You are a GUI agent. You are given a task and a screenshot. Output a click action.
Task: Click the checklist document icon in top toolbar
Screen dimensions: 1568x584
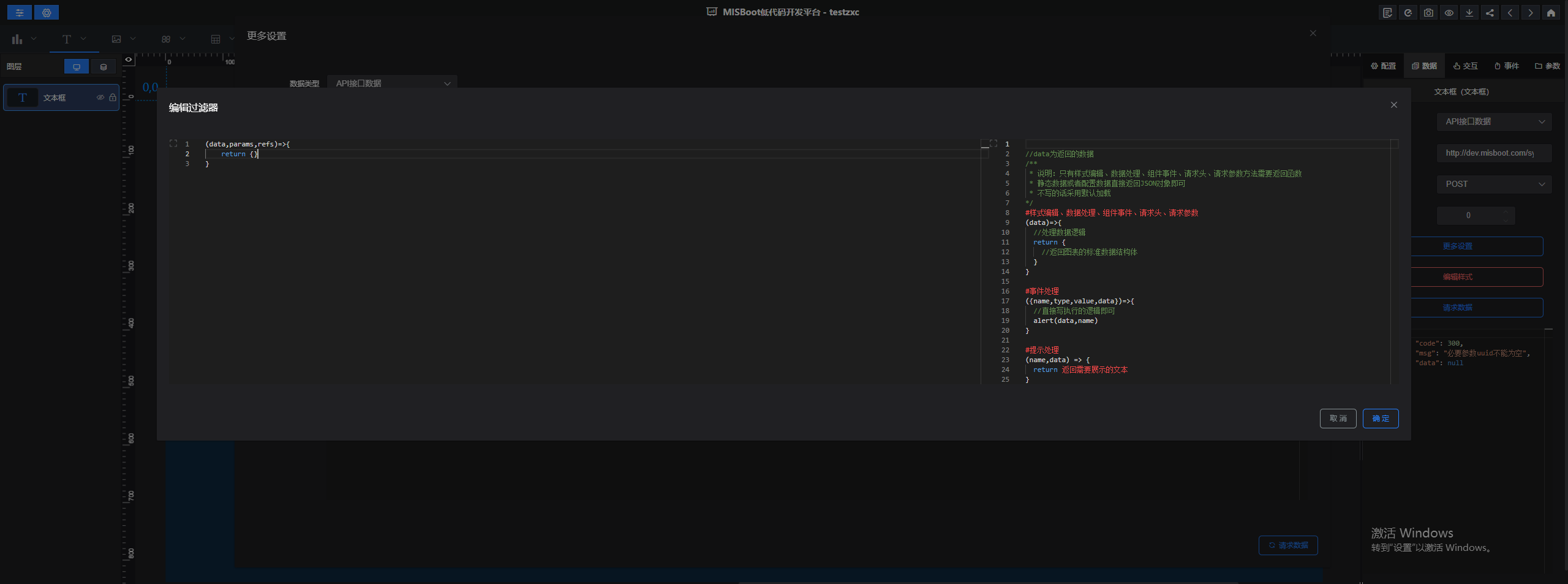[x=1388, y=12]
